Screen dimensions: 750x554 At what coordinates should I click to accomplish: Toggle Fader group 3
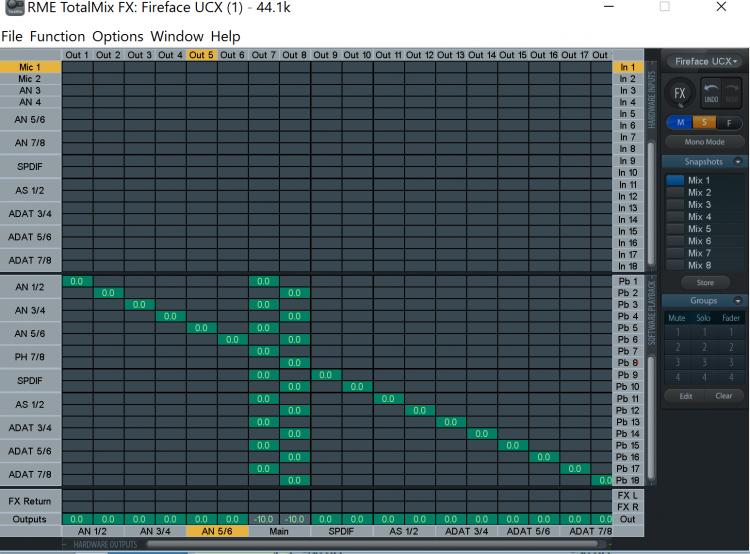point(731,362)
